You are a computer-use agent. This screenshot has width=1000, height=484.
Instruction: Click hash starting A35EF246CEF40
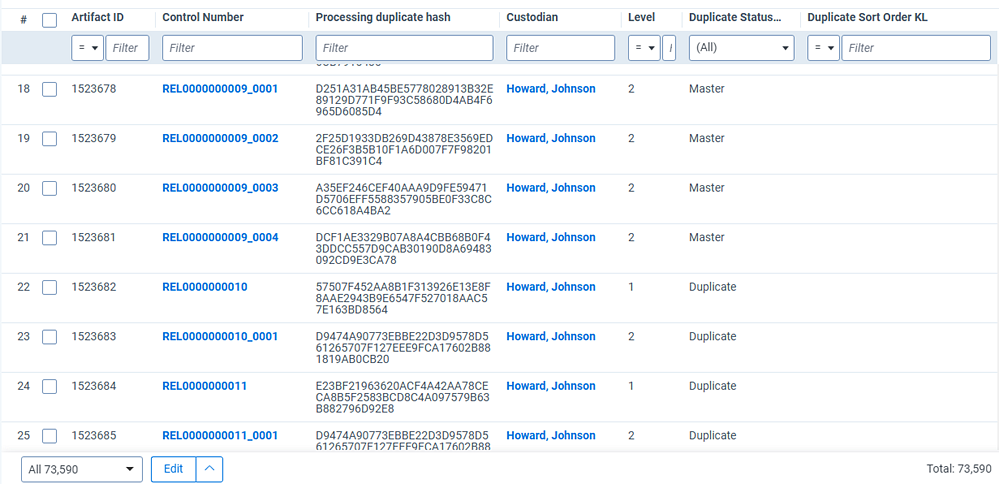(x=404, y=200)
